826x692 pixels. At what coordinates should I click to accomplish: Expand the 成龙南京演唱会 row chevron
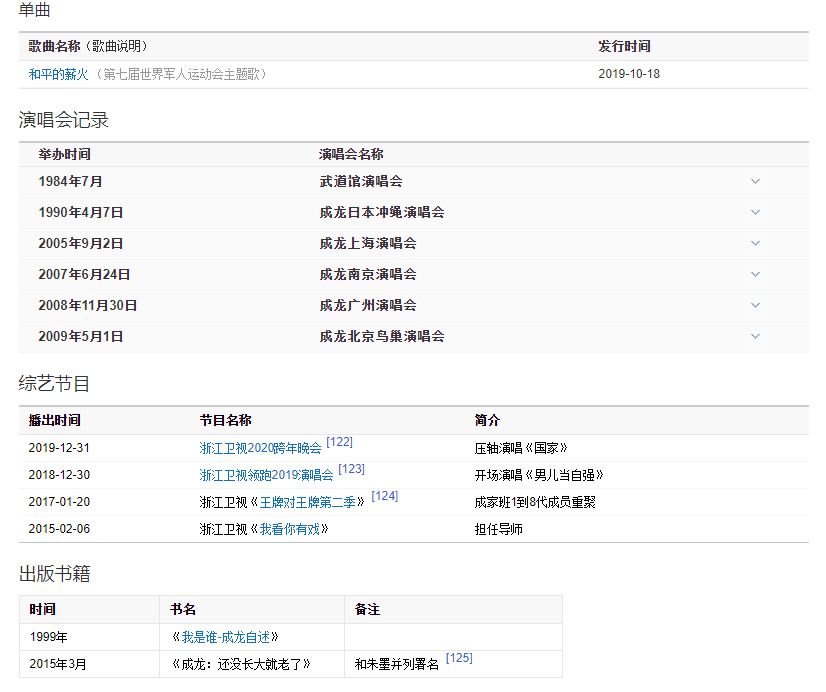(755, 274)
